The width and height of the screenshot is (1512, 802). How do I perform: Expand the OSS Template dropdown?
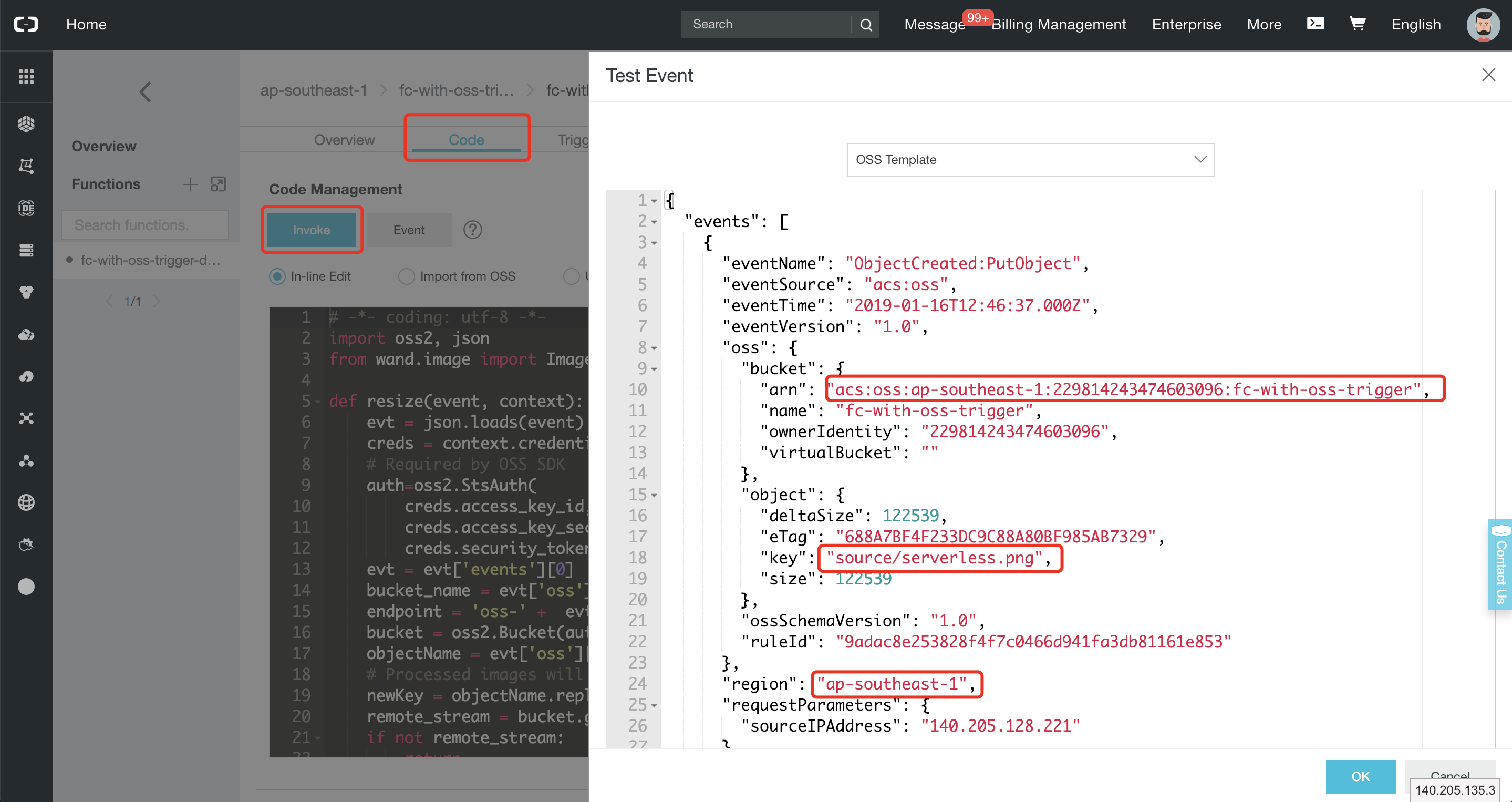1030,160
